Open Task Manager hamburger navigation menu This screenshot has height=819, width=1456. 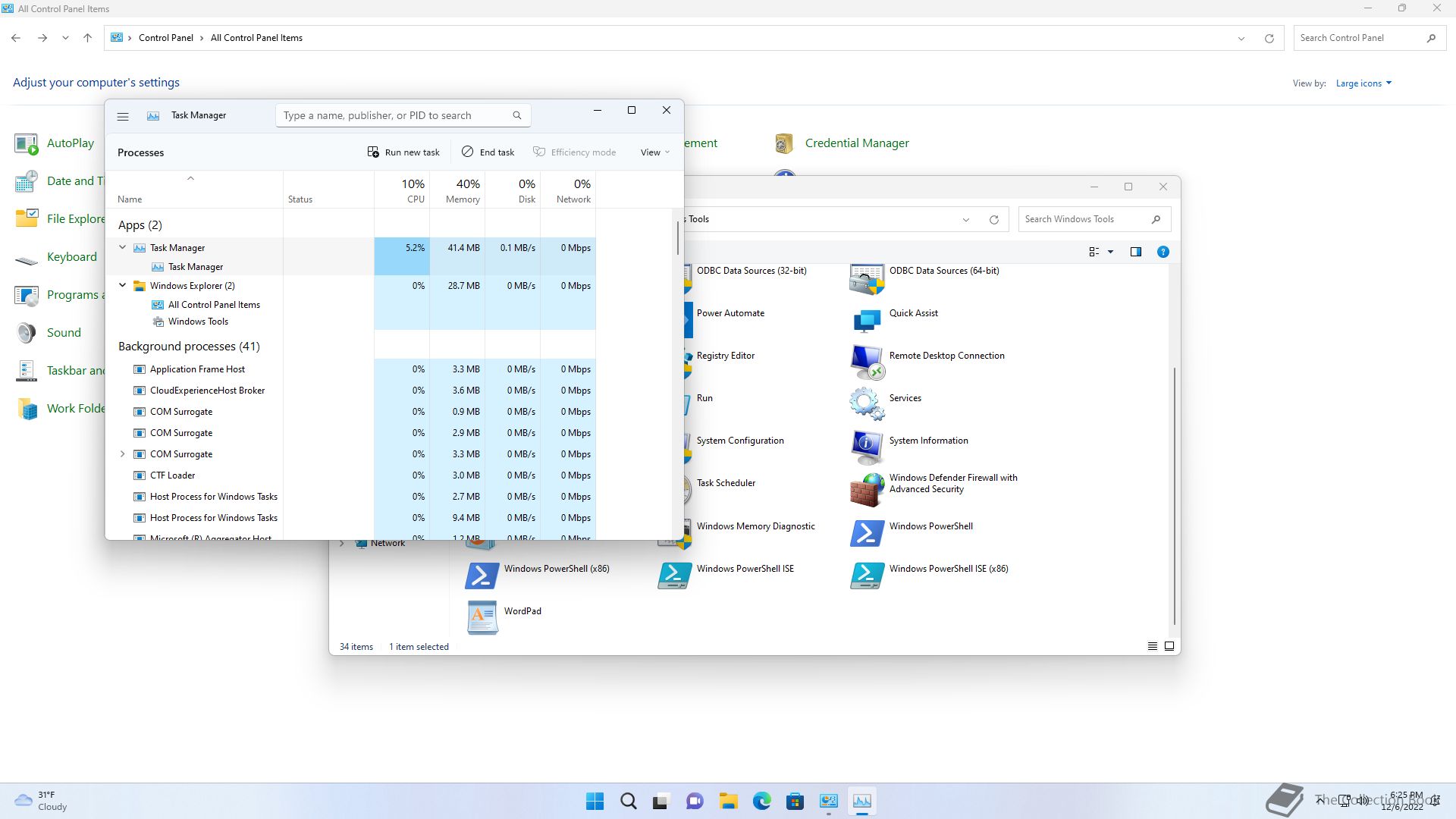(x=123, y=116)
